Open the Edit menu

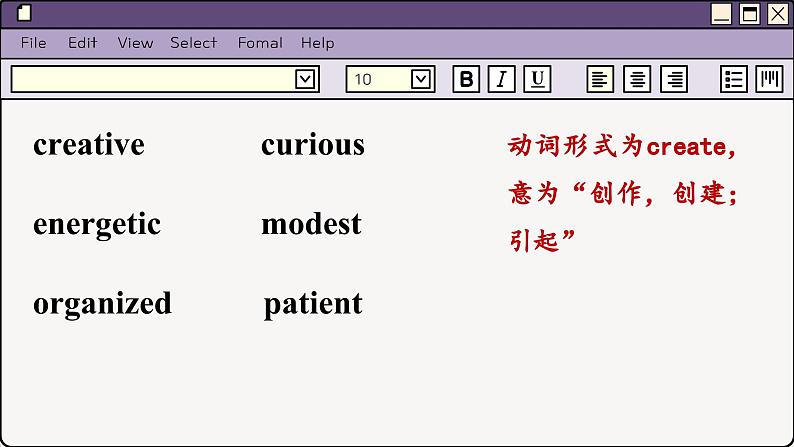tap(83, 43)
